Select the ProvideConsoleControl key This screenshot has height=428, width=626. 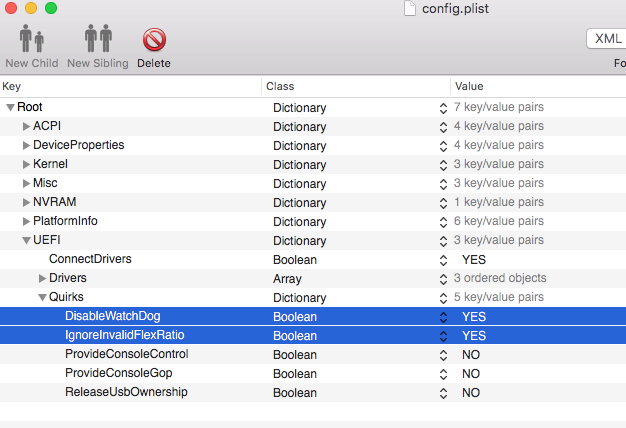[x=127, y=354]
